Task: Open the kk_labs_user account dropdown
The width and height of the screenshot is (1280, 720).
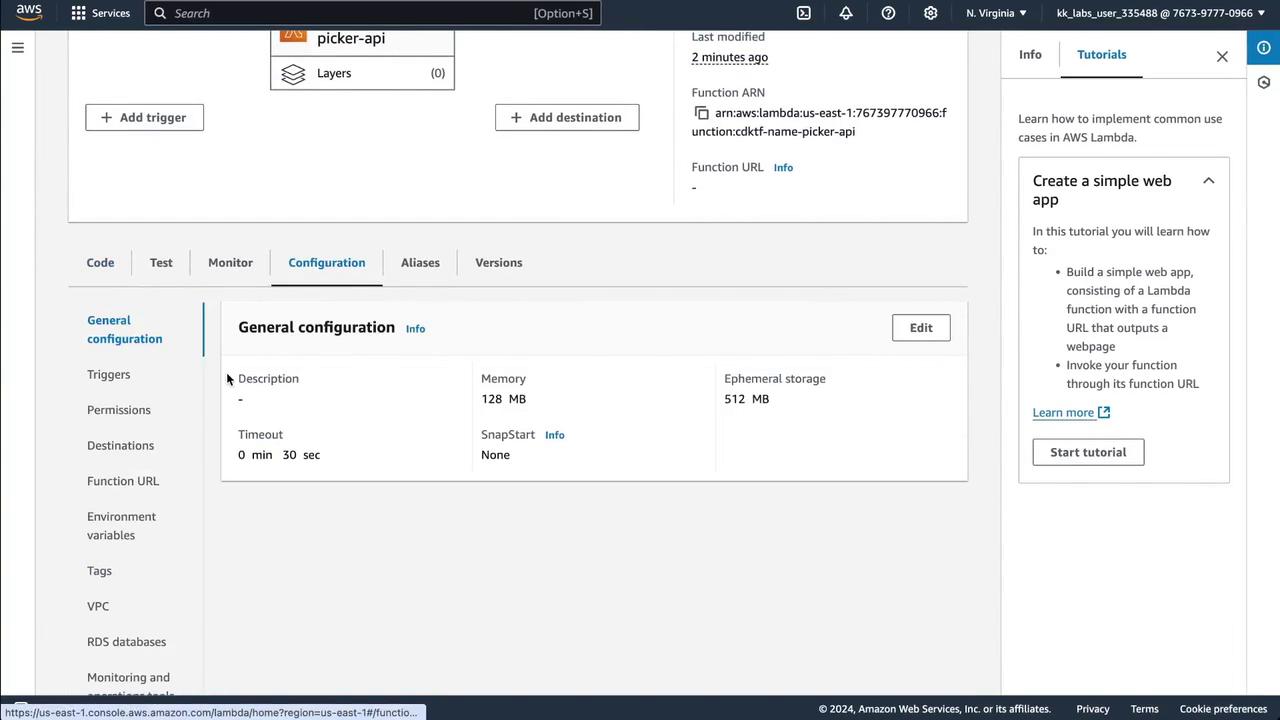Action: click(1161, 13)
